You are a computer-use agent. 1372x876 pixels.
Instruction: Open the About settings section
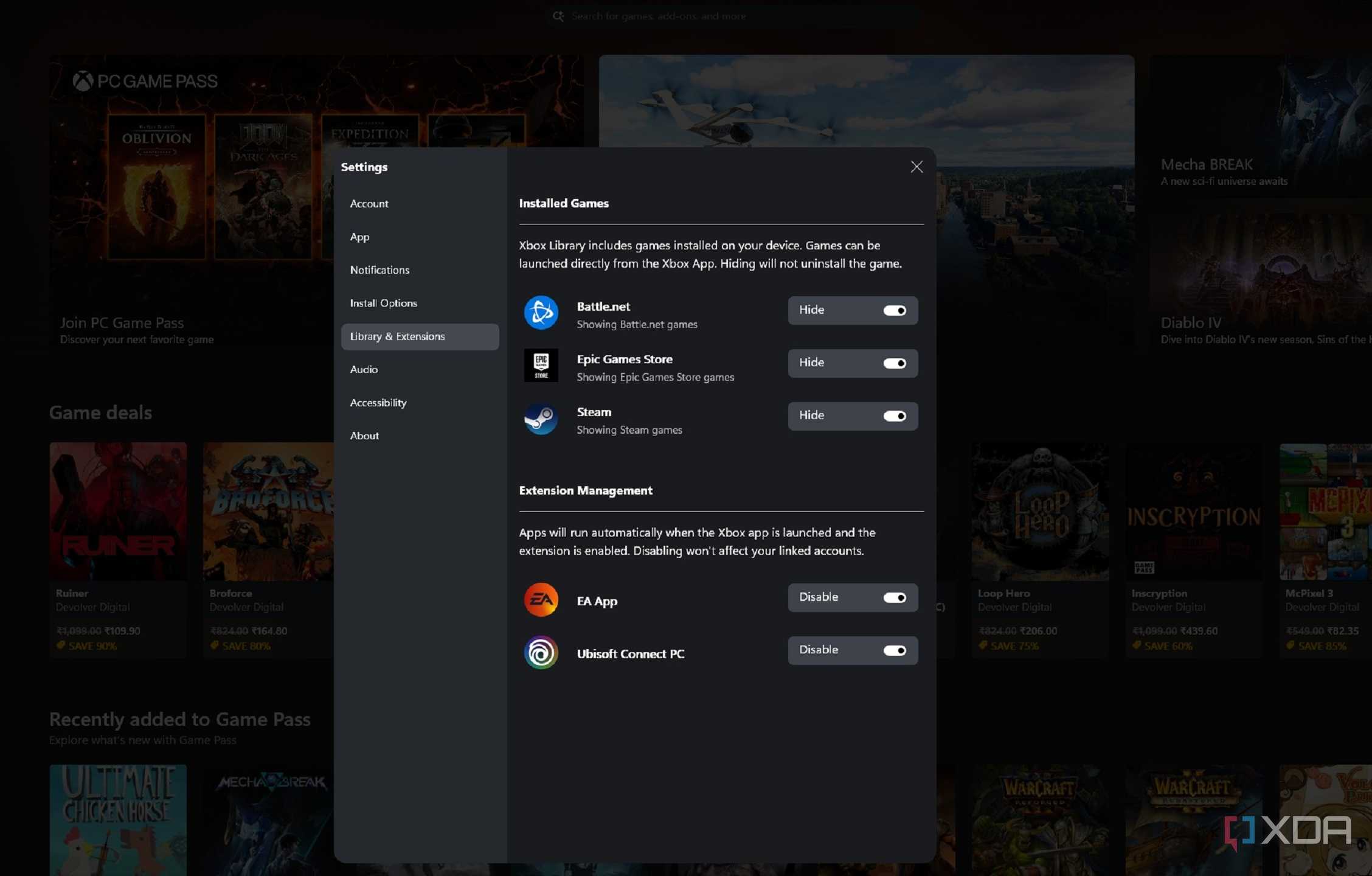420,436
